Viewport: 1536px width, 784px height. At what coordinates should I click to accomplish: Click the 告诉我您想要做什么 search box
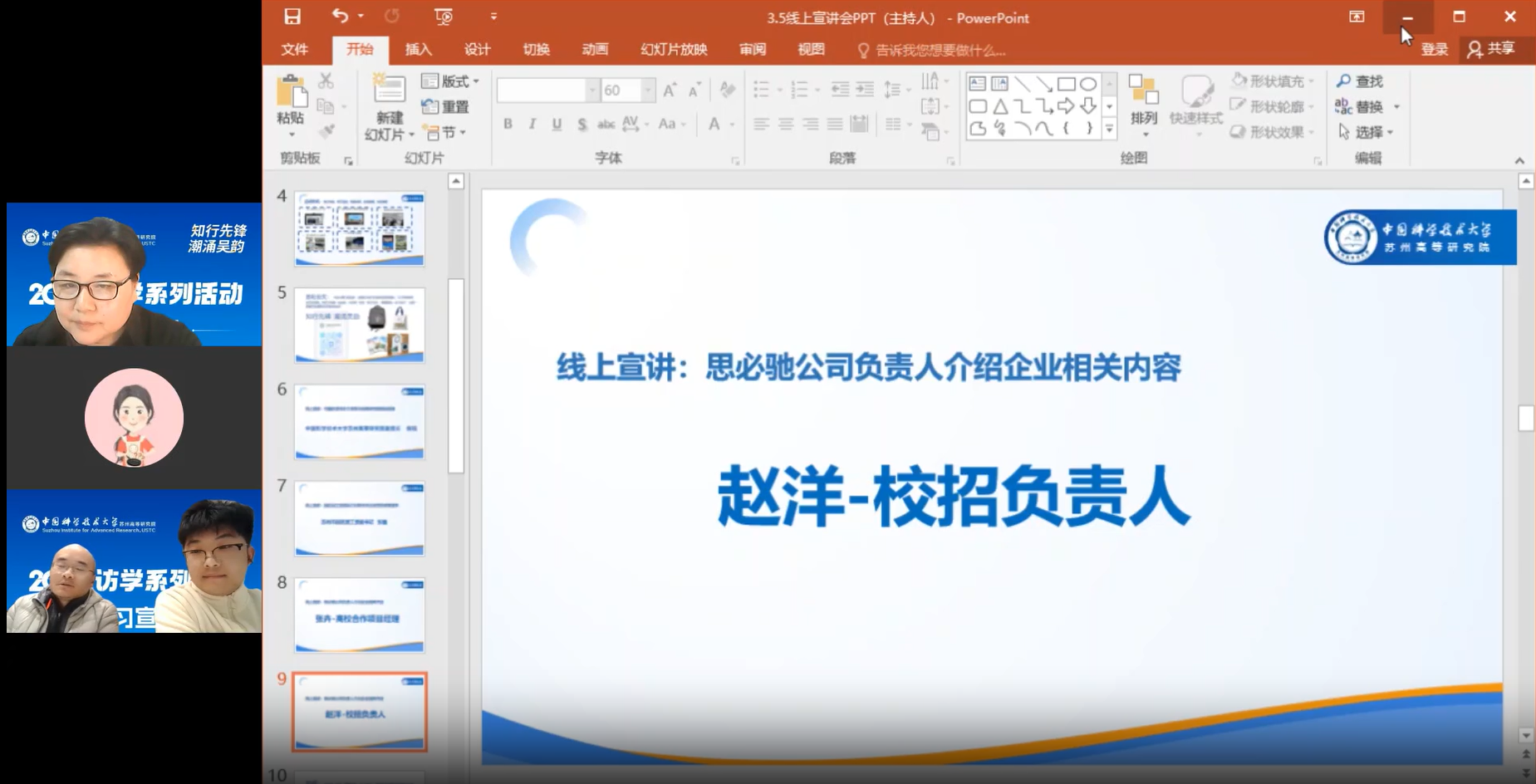click(x=932, y=51)
